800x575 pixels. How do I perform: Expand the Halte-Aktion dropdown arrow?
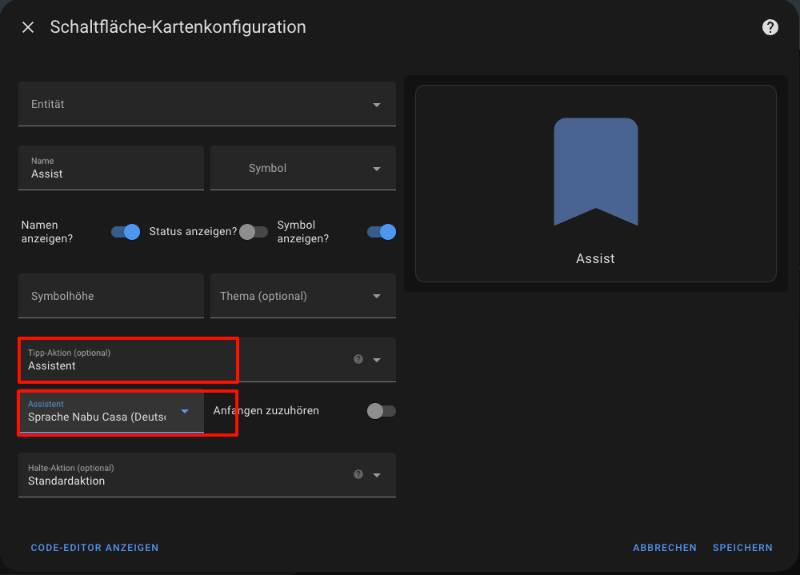[377, 475]
